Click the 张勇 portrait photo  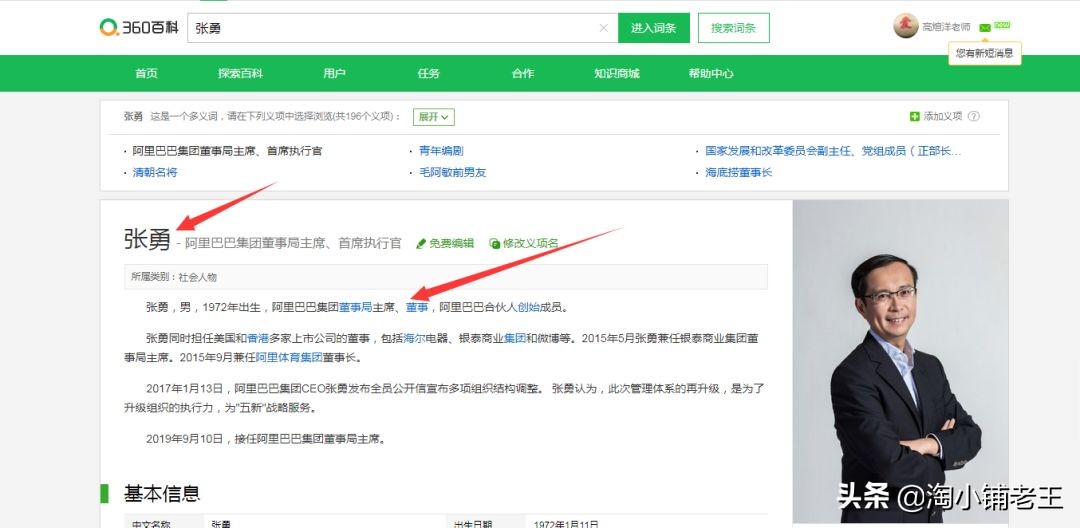click(x=900, y=361)
